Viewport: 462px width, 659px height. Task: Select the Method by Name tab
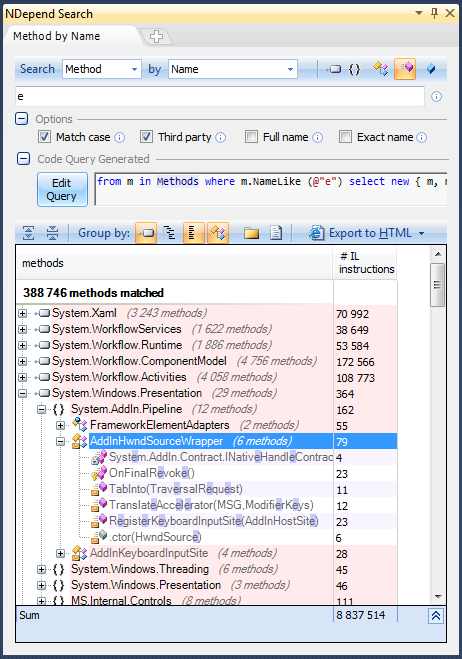click(57, 36)
